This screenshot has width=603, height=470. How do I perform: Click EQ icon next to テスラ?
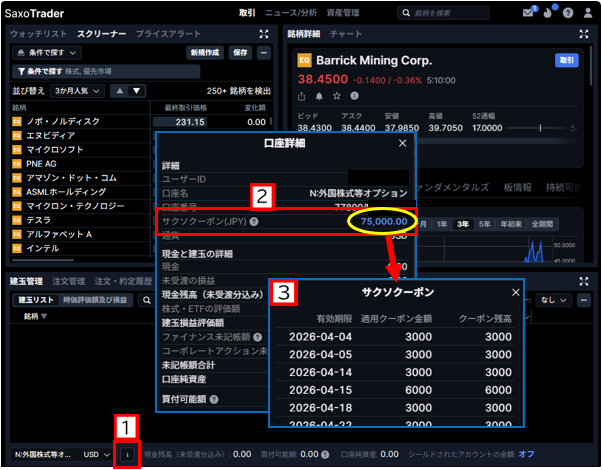pyautogui.click(x=17, y=220)
